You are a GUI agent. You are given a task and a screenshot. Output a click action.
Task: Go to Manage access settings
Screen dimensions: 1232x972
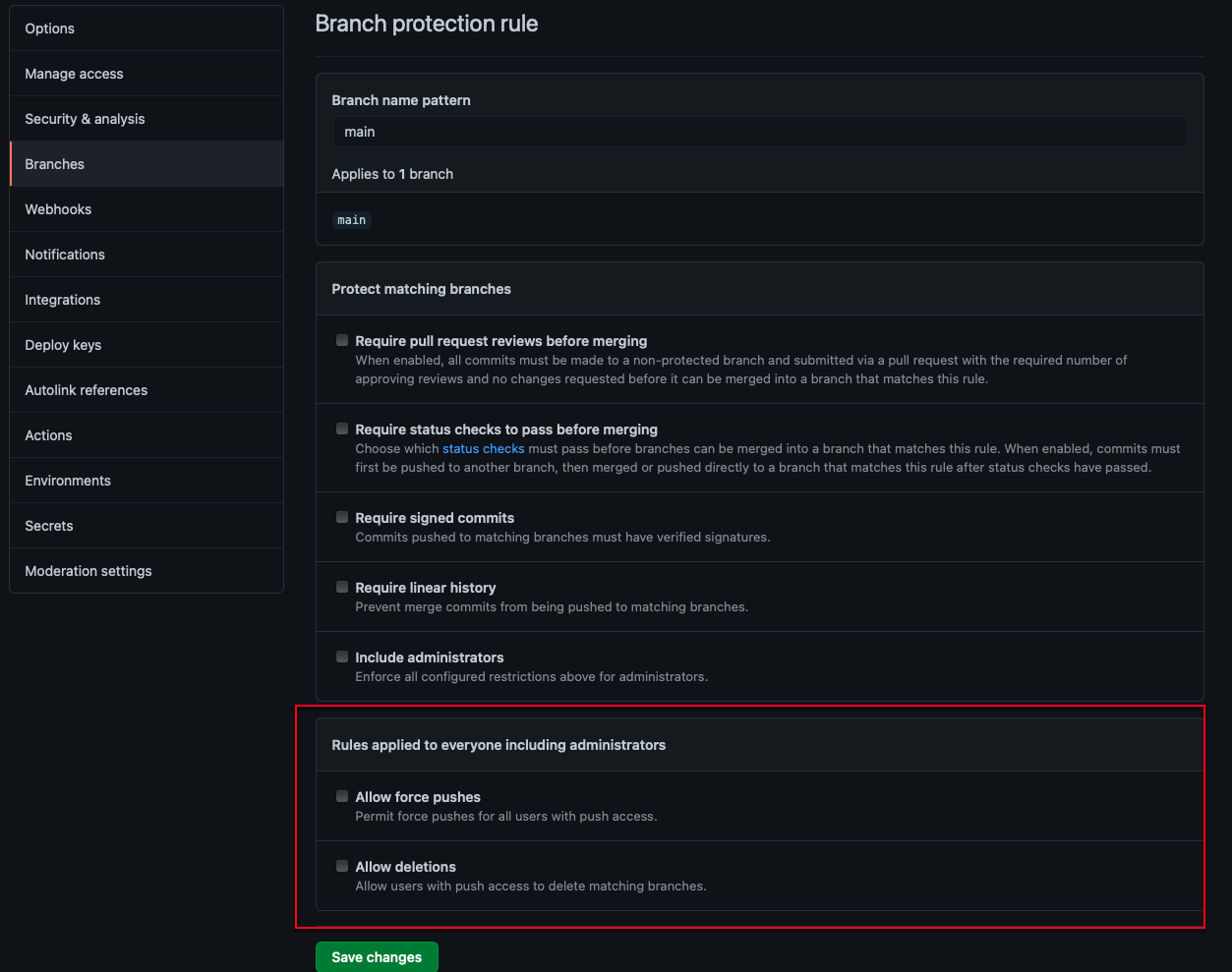point(74,74)
